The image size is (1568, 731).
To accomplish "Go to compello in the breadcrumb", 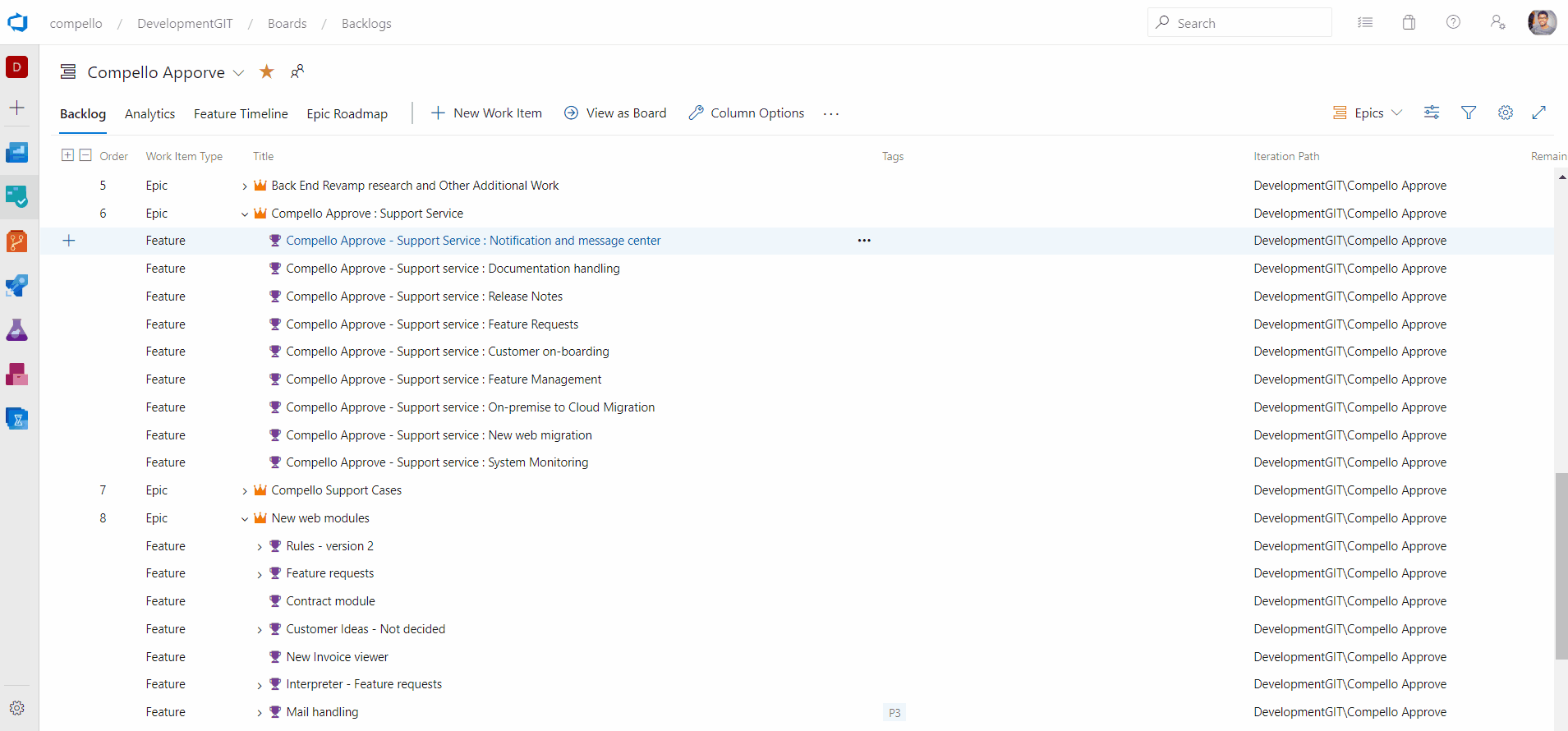I will (x=76, y=23).
